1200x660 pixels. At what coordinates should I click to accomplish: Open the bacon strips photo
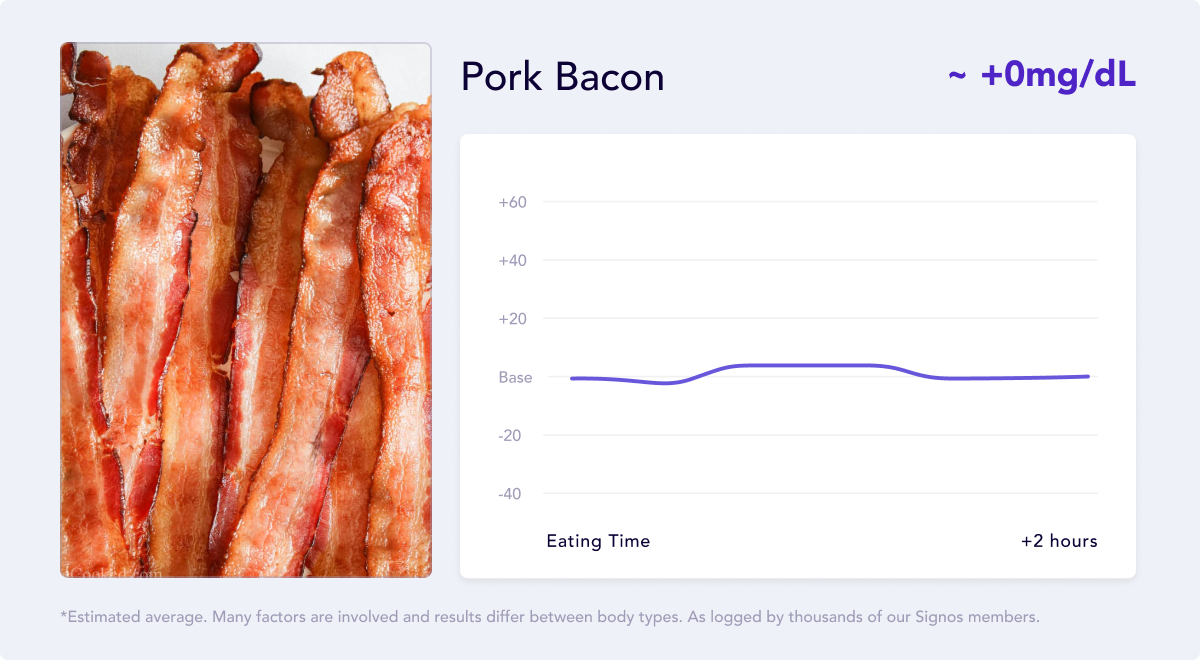pos(246,310)
